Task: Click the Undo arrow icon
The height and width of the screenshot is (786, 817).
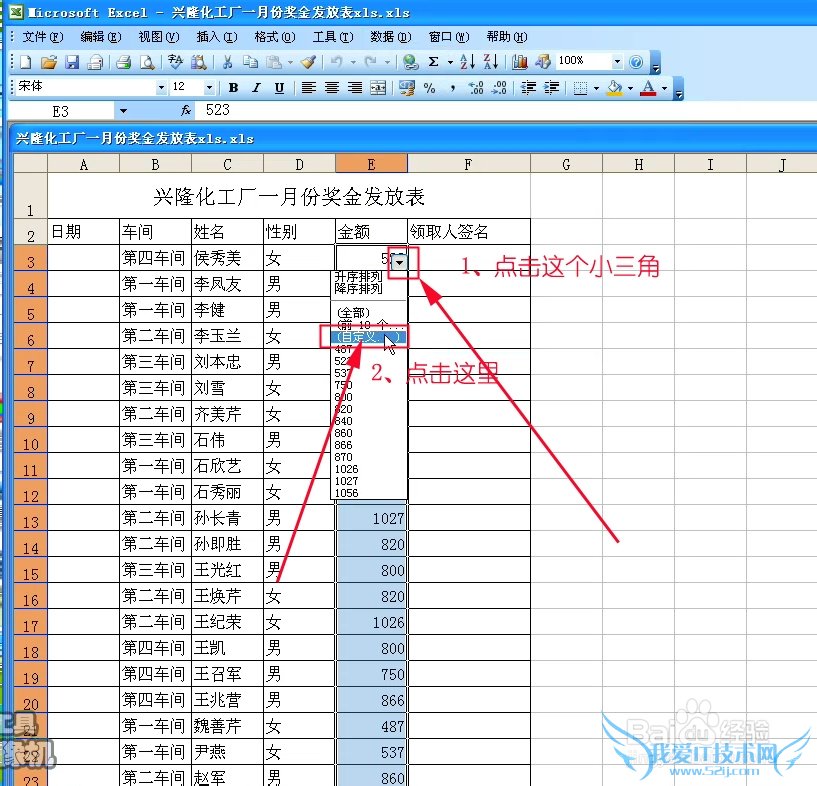Action: tap(337, 63)
